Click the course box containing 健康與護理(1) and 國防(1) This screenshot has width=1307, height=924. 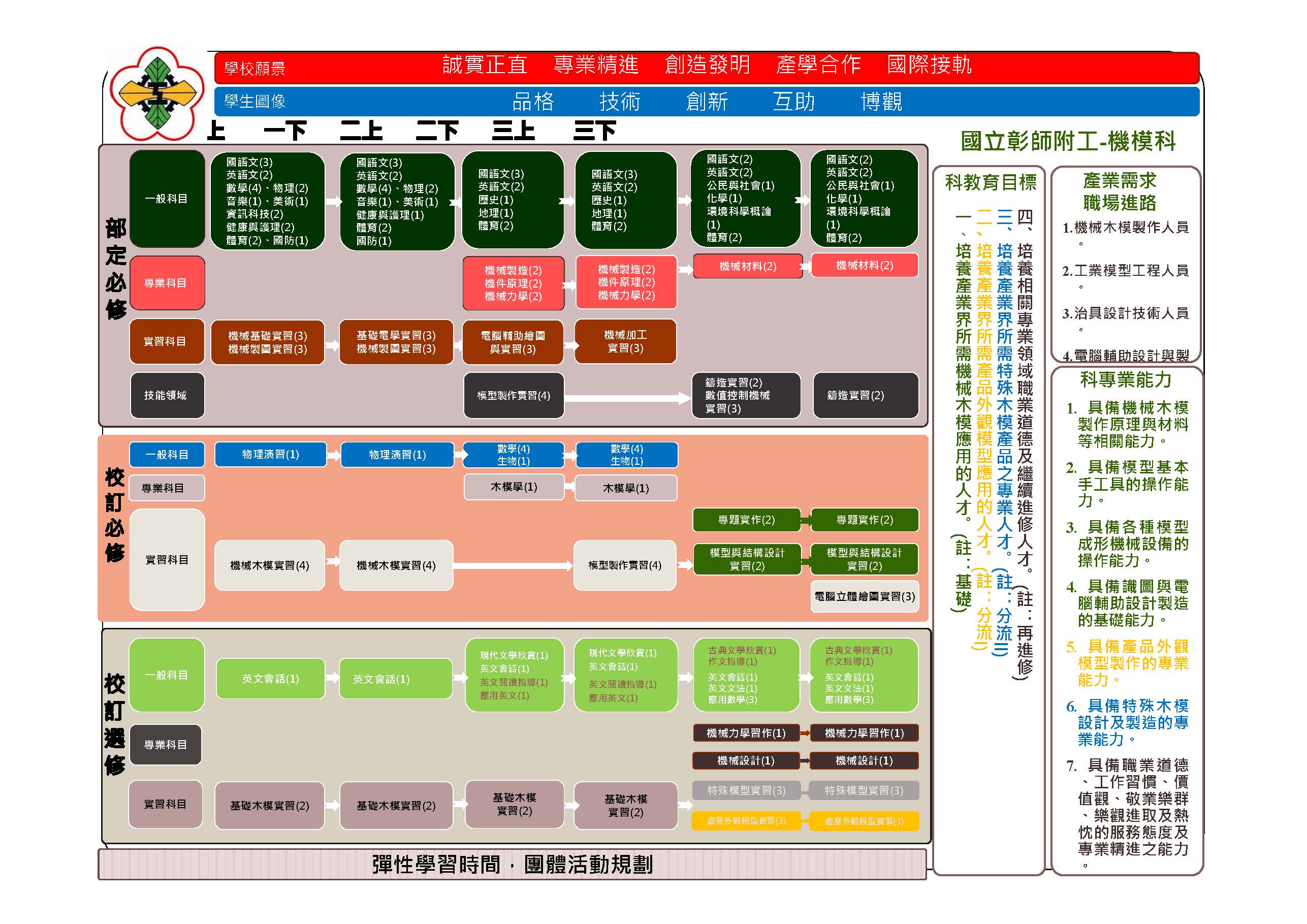397,202
